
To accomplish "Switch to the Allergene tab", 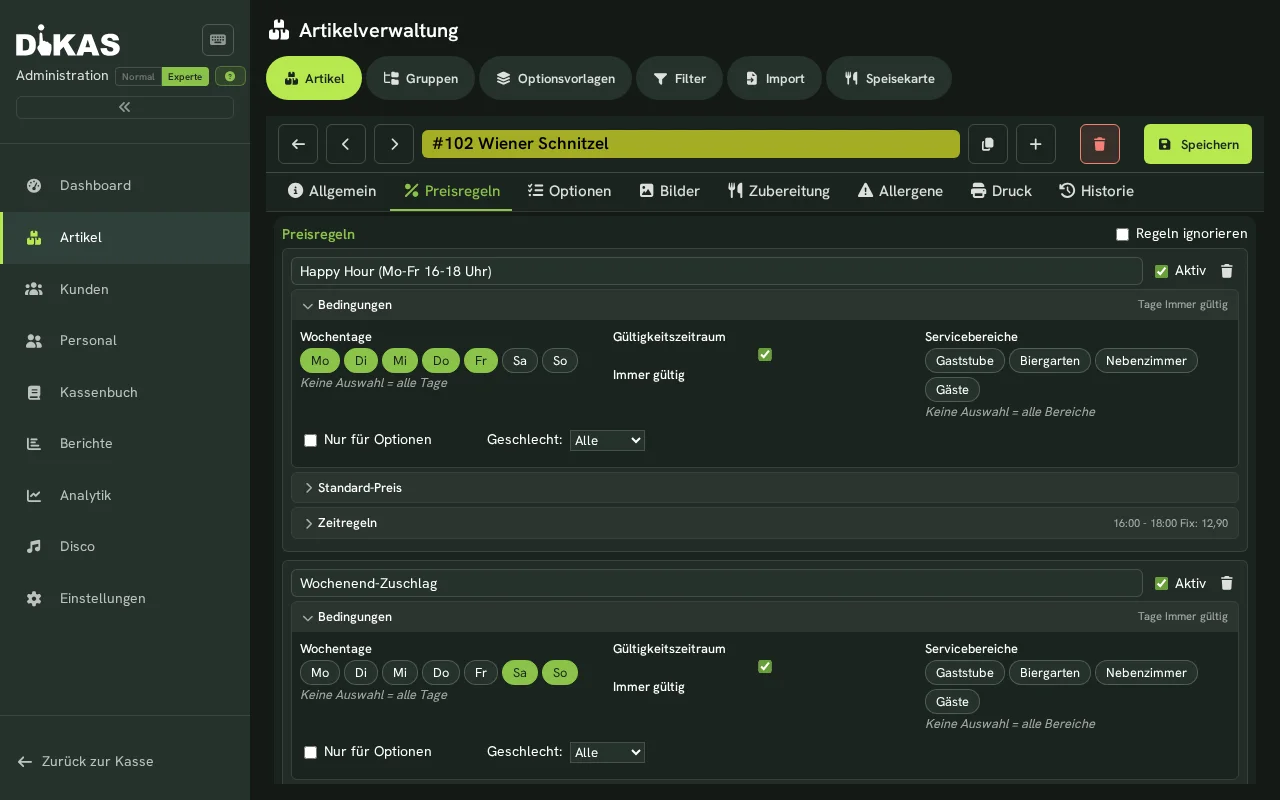I will pyautogui.click(x=900, y=191).
